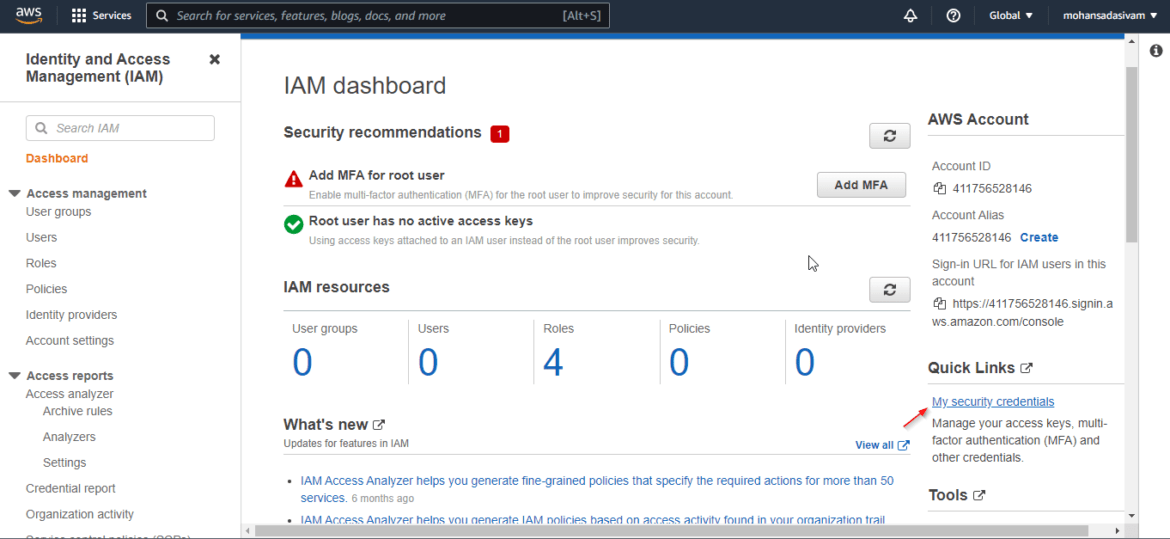The width and height of the screenshot is (1170, 539).
Task: Click the magnifier icon in Search IAM
Action: point(41,128)
